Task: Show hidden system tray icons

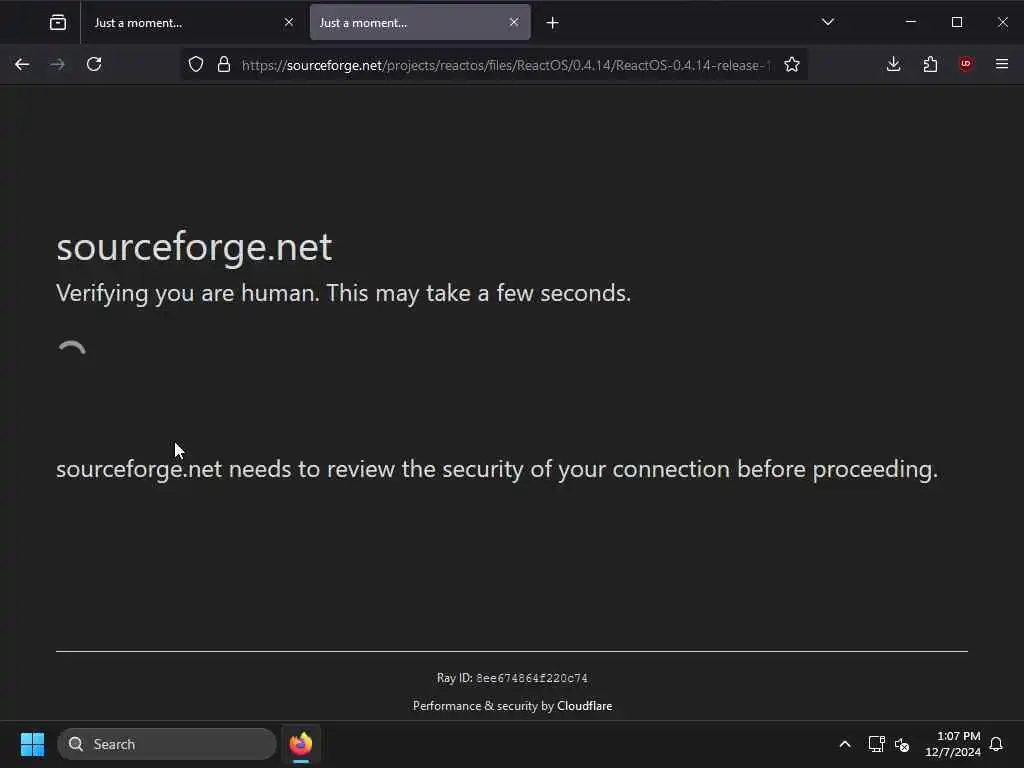Action: (845, 744)
